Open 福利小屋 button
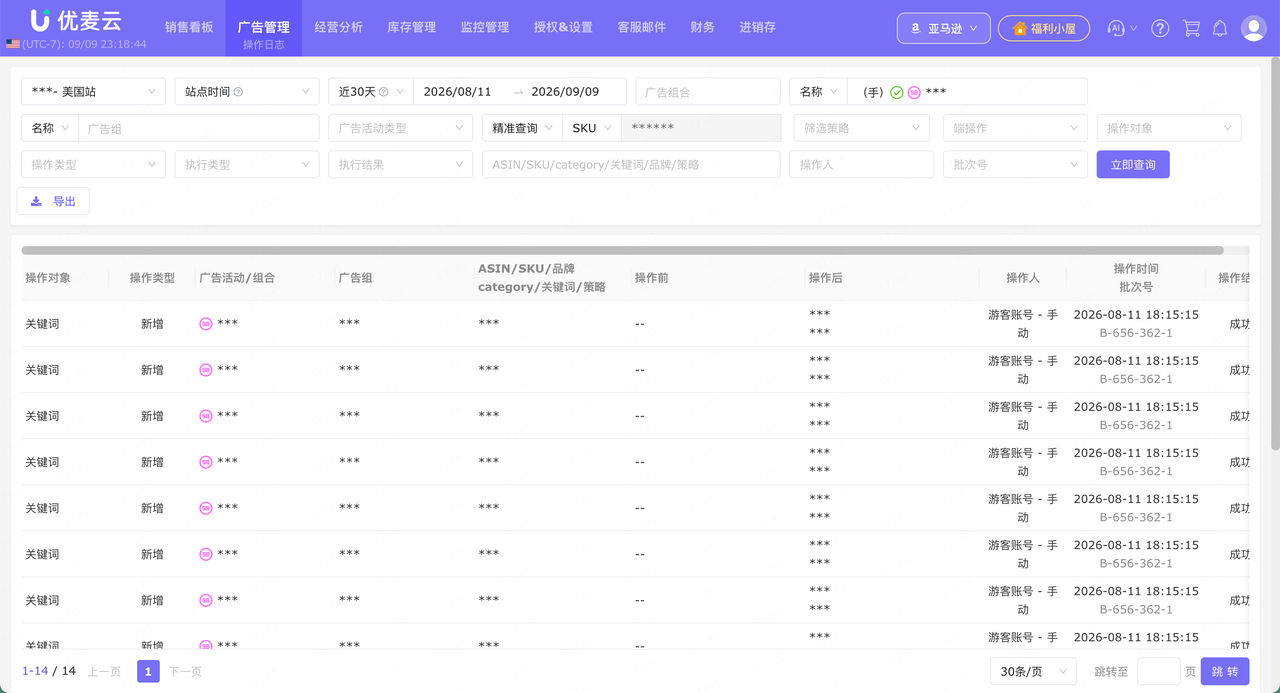1280x693 pixels. [1044, 28]
